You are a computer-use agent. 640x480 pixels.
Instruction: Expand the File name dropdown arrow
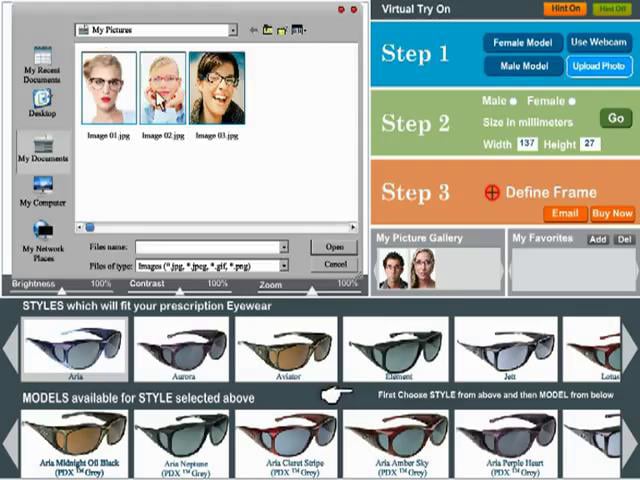[284, 247]
